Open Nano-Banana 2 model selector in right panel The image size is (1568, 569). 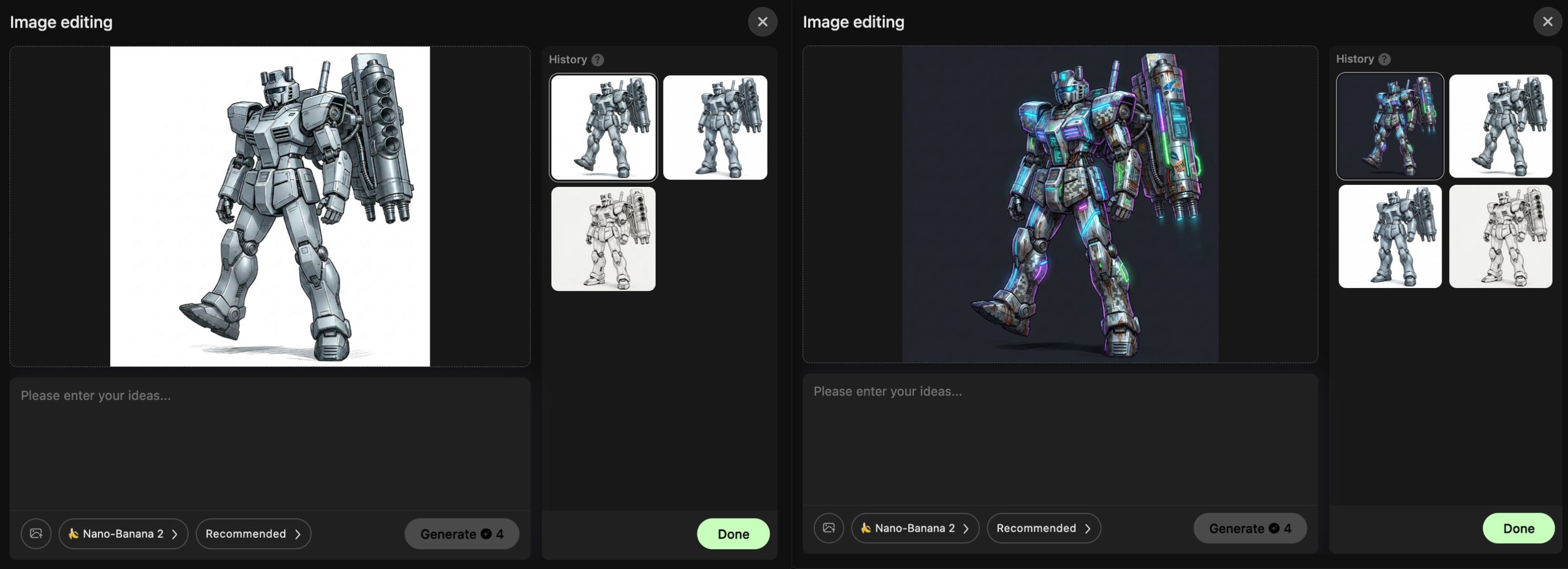click(915, 528)
